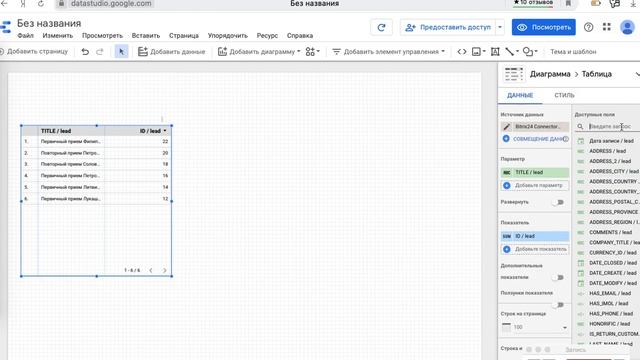Click the Redo arrow icon

(100, 52)
